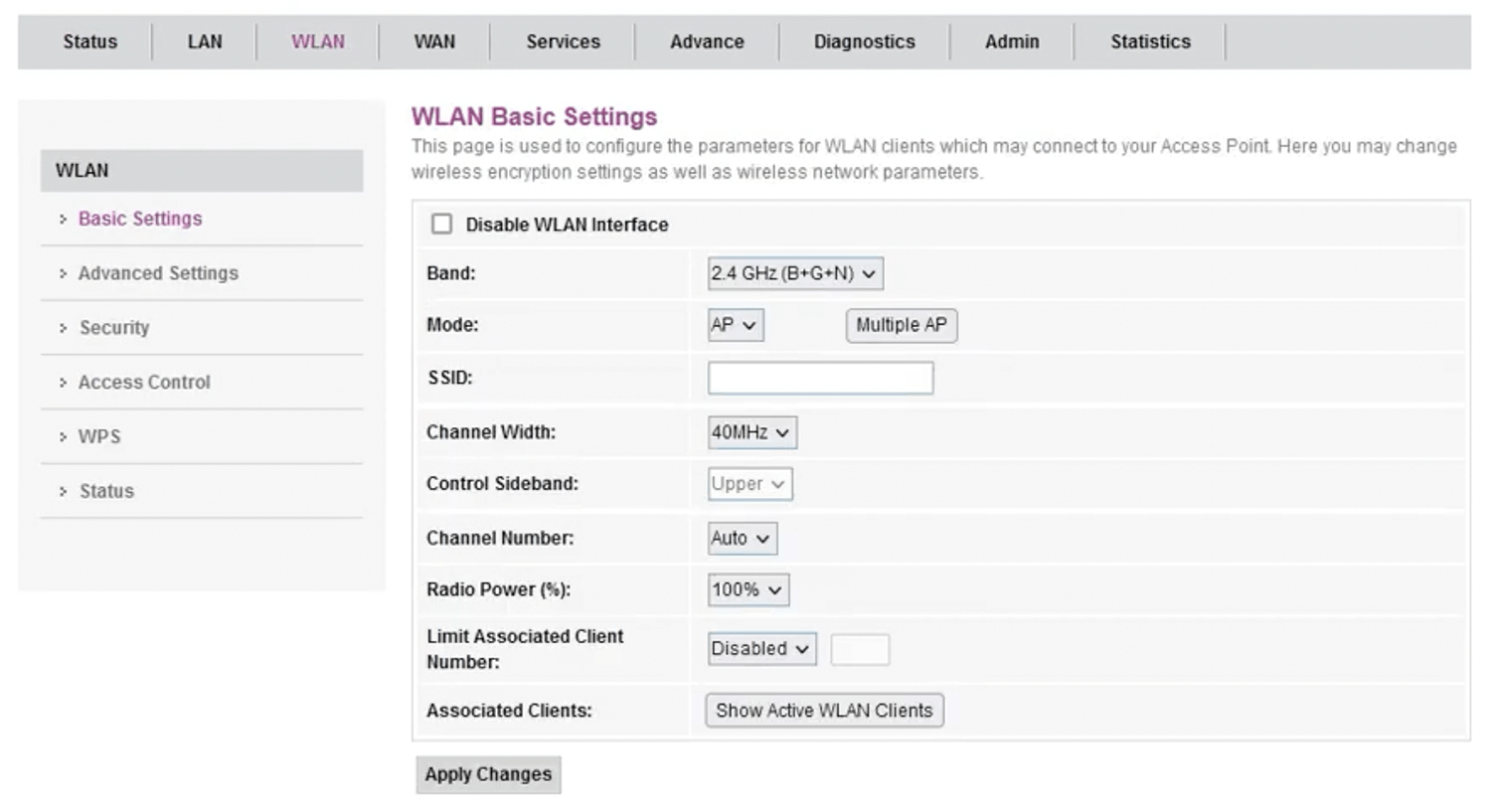Open the Channel Number dropdown
Viewport: 1491px width, 812px height.
tap(742, 538)
